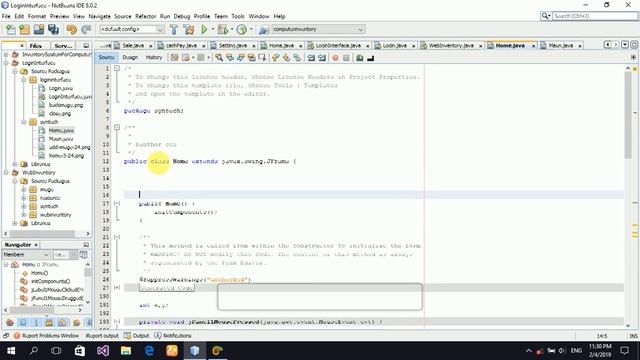The height and width of the screenshot is (360, 640).
Task: Expand the WebInventory Libraries node
Action: pyautogui.click(x=15, y=223)
